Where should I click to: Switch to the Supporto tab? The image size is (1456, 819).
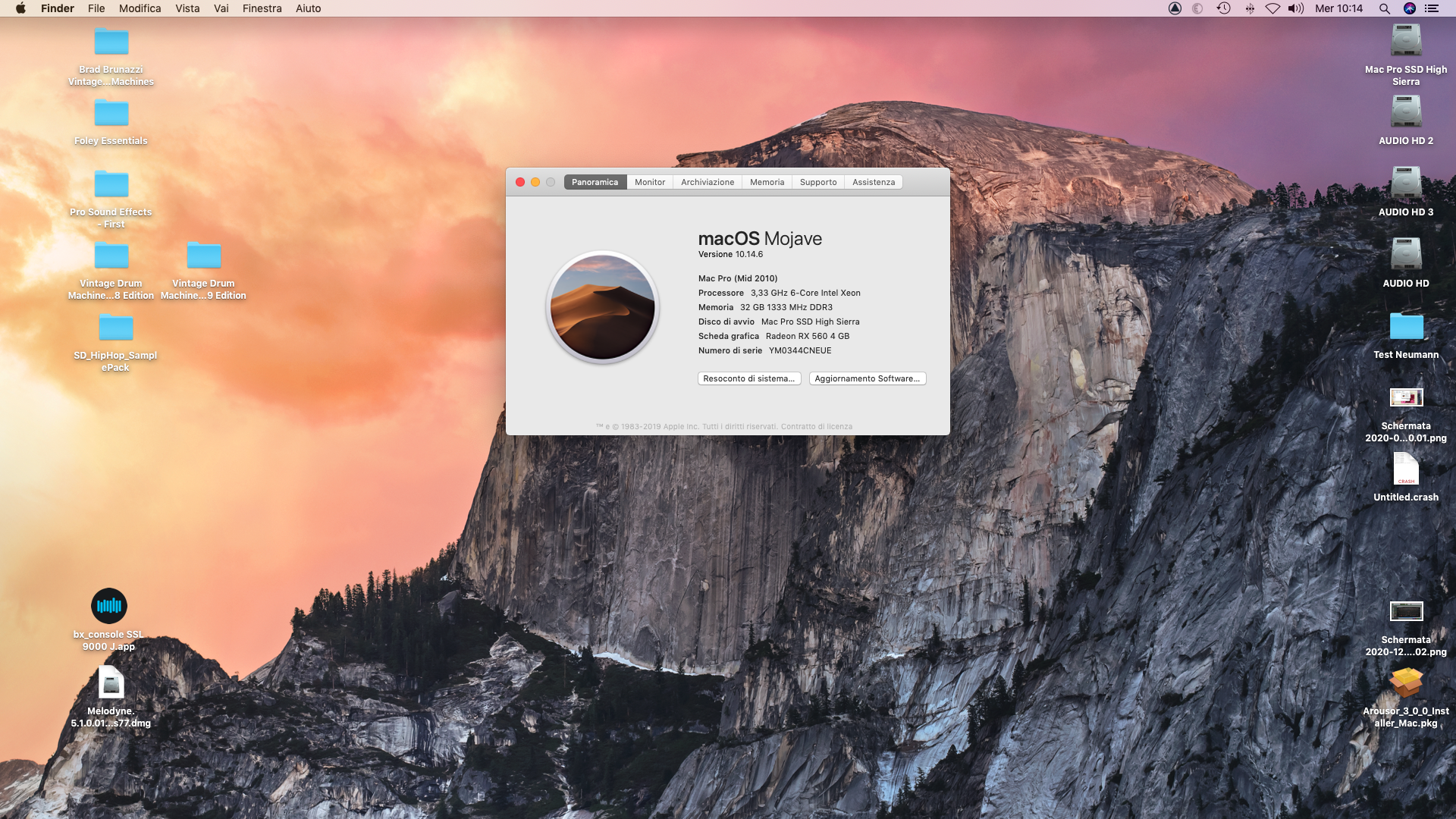(818, 182)
